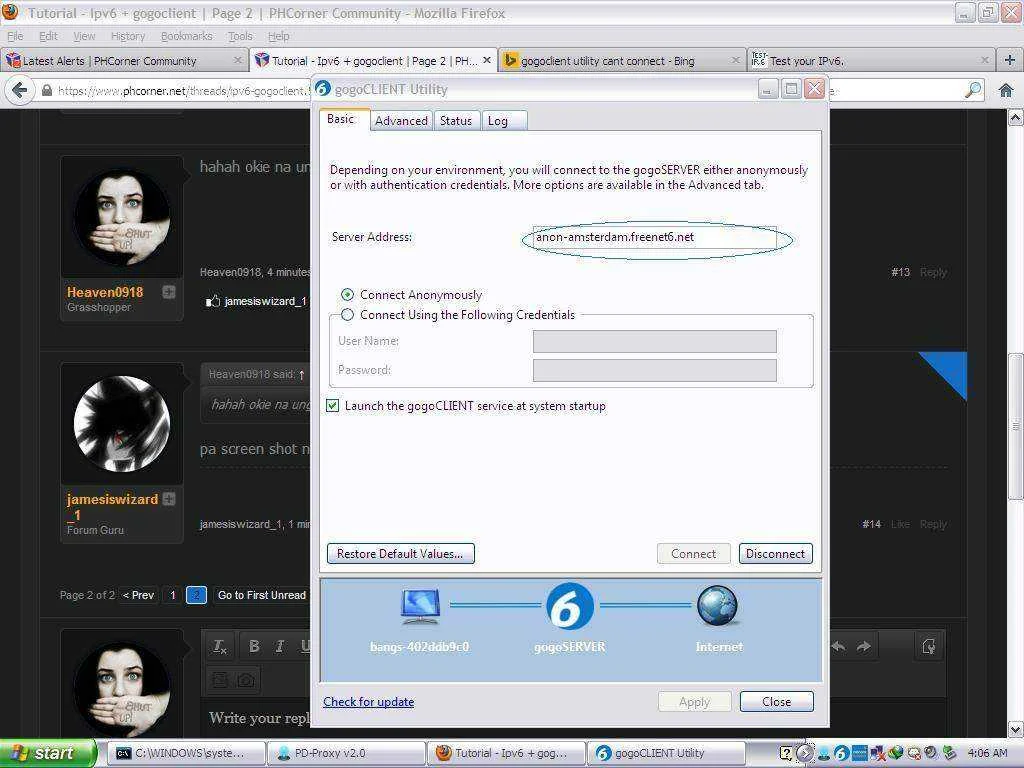Click the Connect button in gogoCLIENT
The height and width of the screenshot is (768, 1024).
(x=694, y=554)
